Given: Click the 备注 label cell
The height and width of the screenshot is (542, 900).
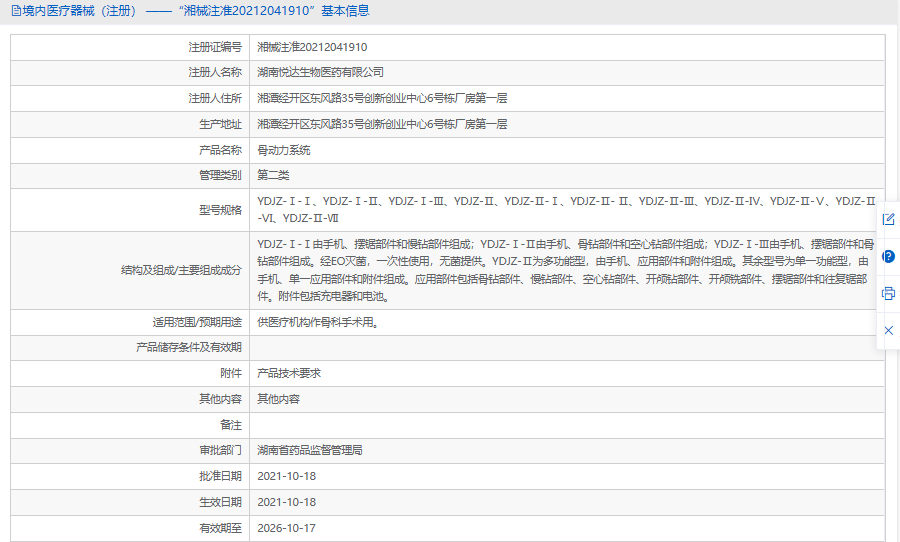Looking at the screenshot, I should coord(130,425).
